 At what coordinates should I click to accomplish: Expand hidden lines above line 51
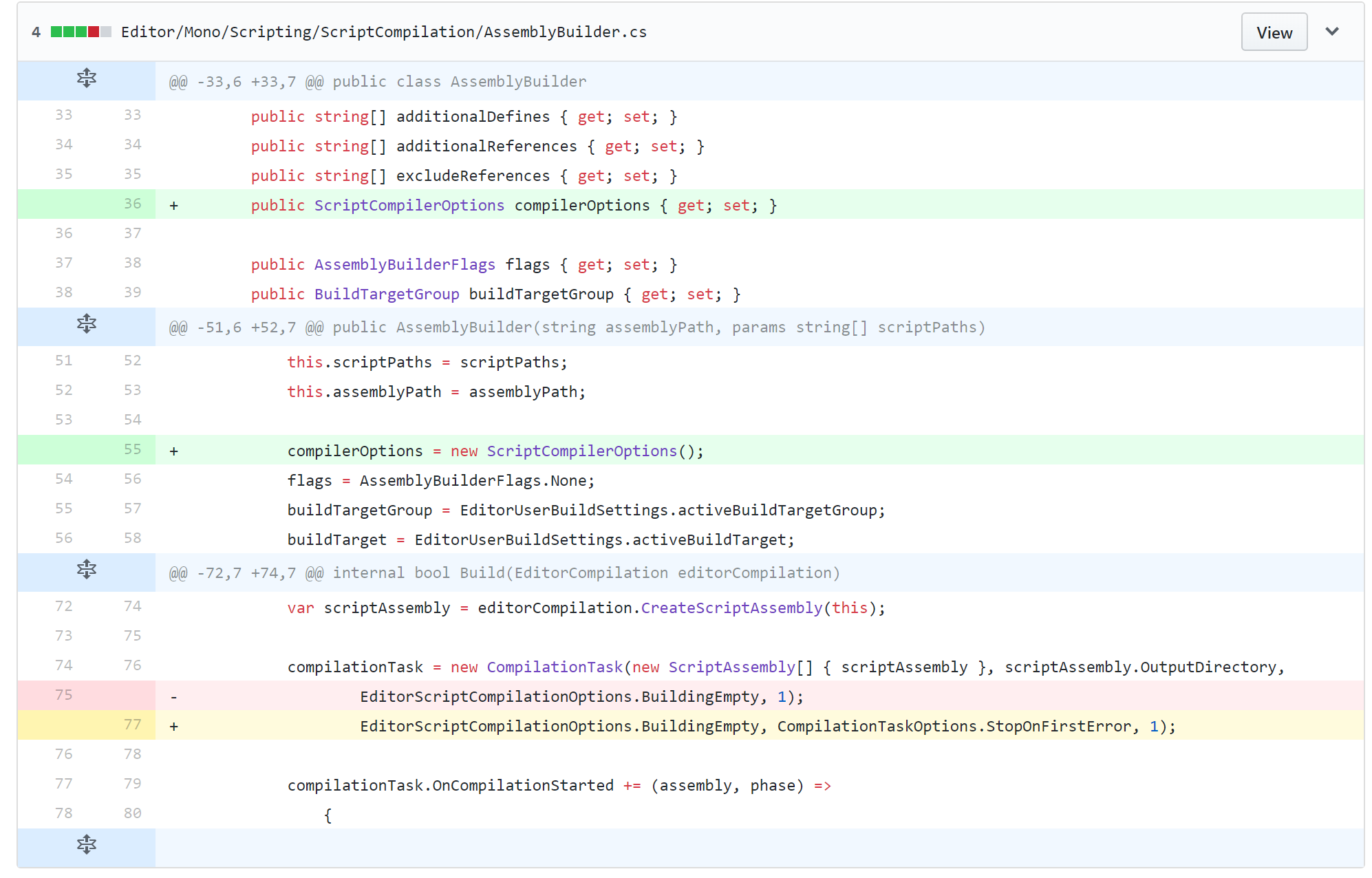point(86,324)
